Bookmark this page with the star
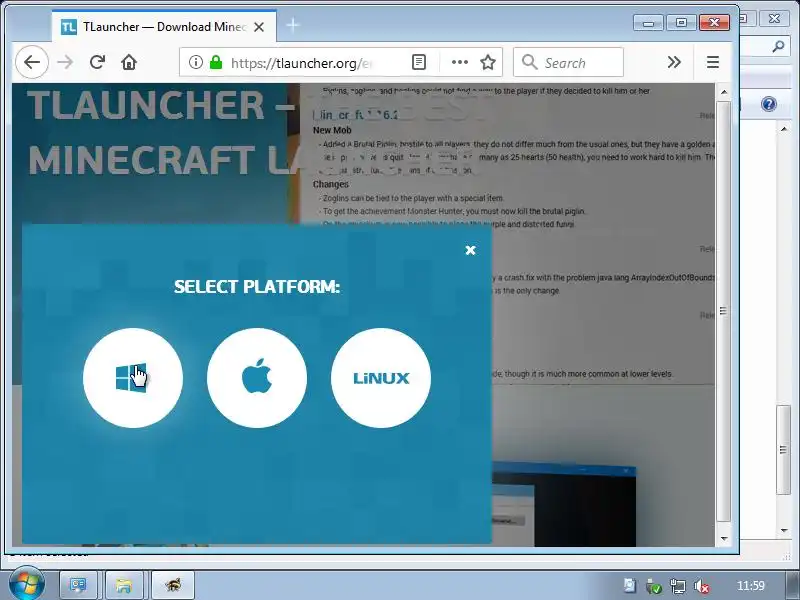 tap(488, 62)
